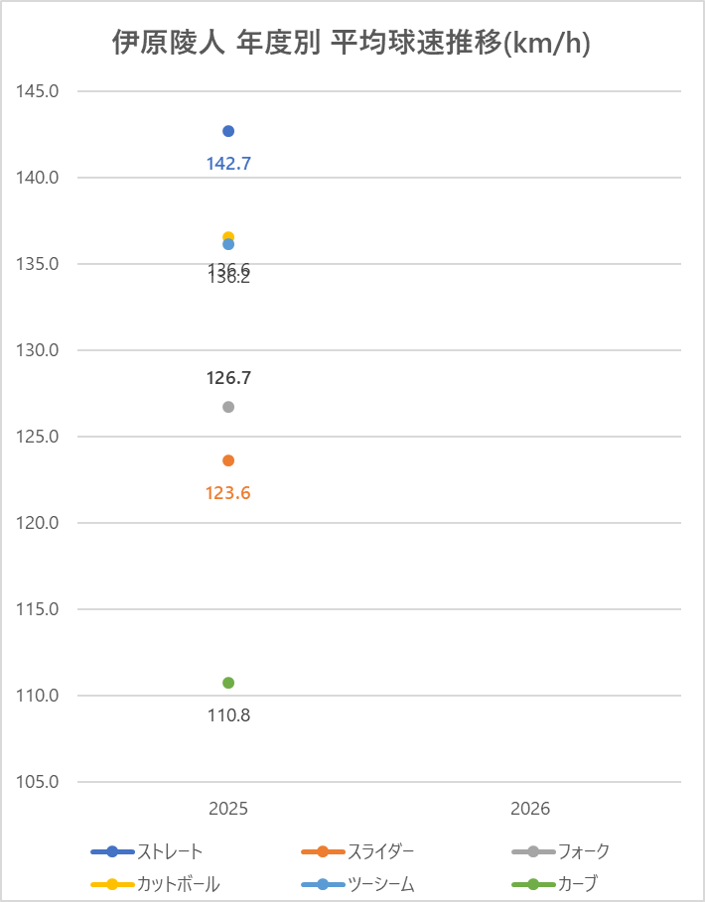Select the ツーシーム legend entry

point(358,884)
